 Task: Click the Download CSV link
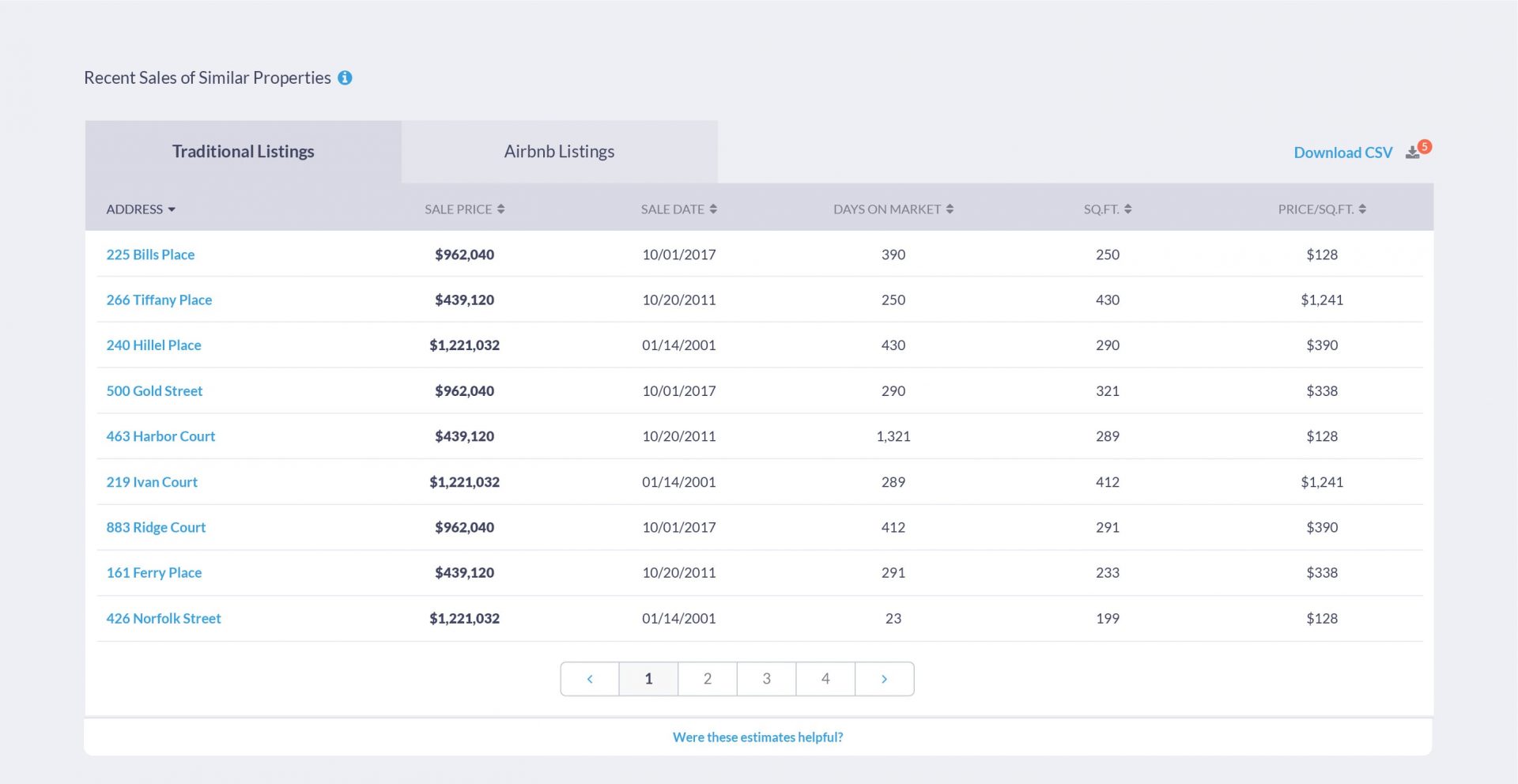(x=1342, y=152)
